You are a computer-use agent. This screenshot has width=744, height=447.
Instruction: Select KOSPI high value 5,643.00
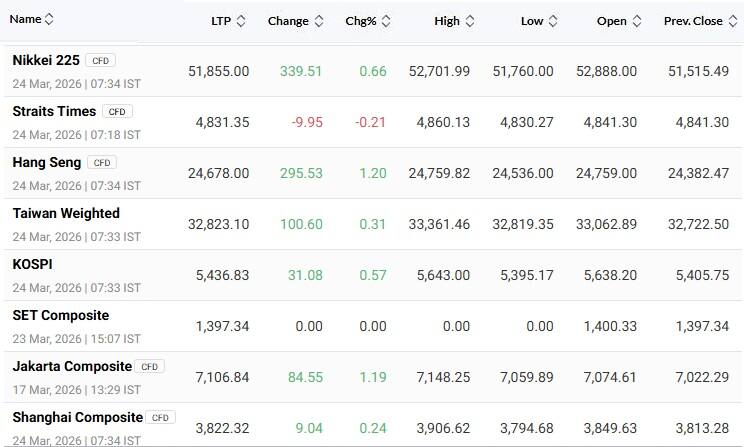coord(443,275)
